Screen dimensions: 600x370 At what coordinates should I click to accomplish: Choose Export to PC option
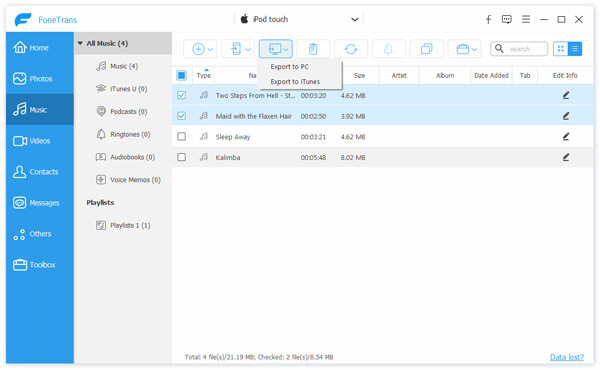[x=289, y=67]
